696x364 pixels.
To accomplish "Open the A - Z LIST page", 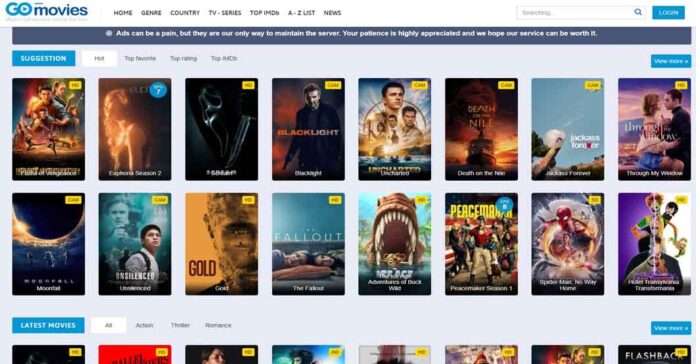I will (x=301, y=13).
